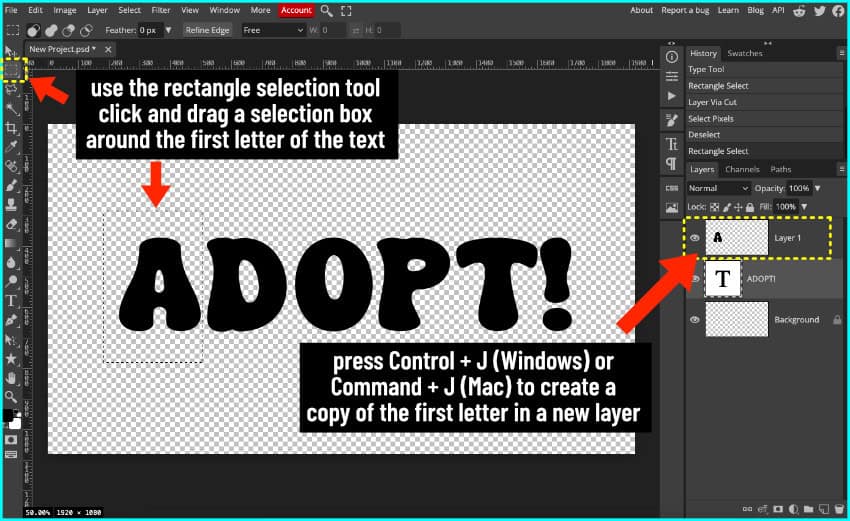The height and width of the screenshot is (521, 850).
Task: Select the Gradient tool
Action: pyautogui.click(x=11, y=243)
